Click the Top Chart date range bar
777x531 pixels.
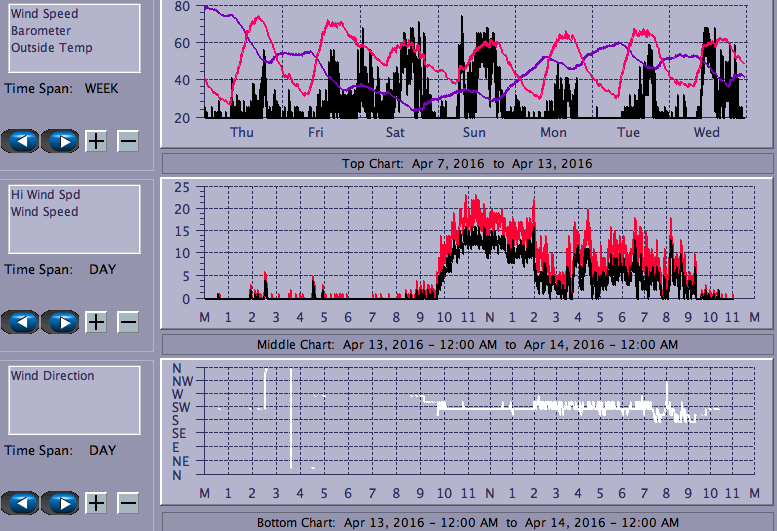click(467, 163)
